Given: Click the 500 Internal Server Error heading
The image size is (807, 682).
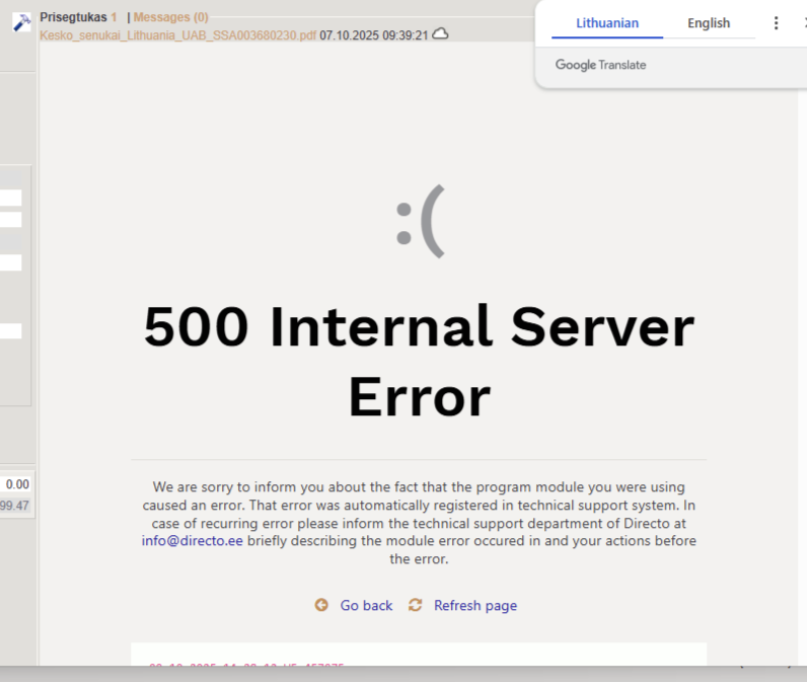Looking at the screenshot, I should pos(418,361).
